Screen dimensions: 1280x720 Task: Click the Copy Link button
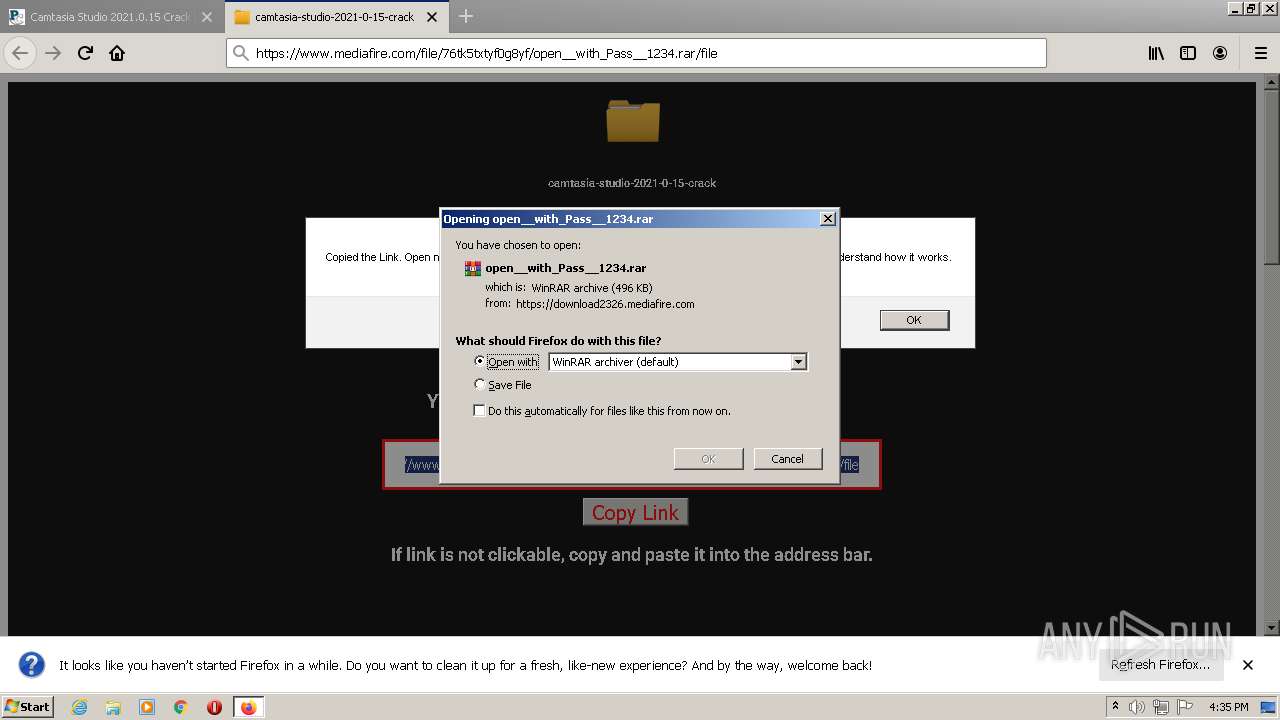pyautogui.click(x=635, y=512)
